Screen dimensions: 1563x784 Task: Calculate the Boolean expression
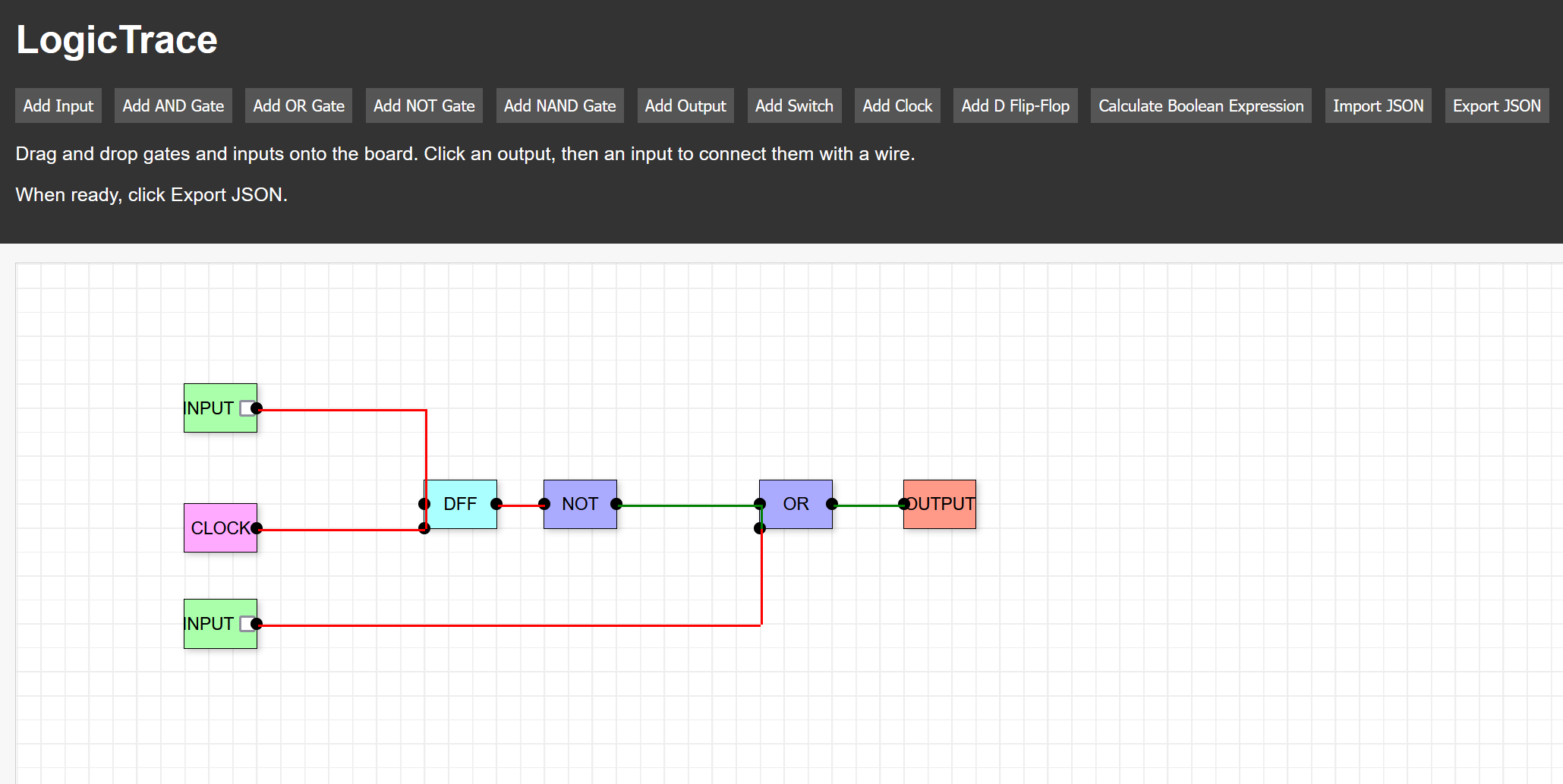[1201, 105]
